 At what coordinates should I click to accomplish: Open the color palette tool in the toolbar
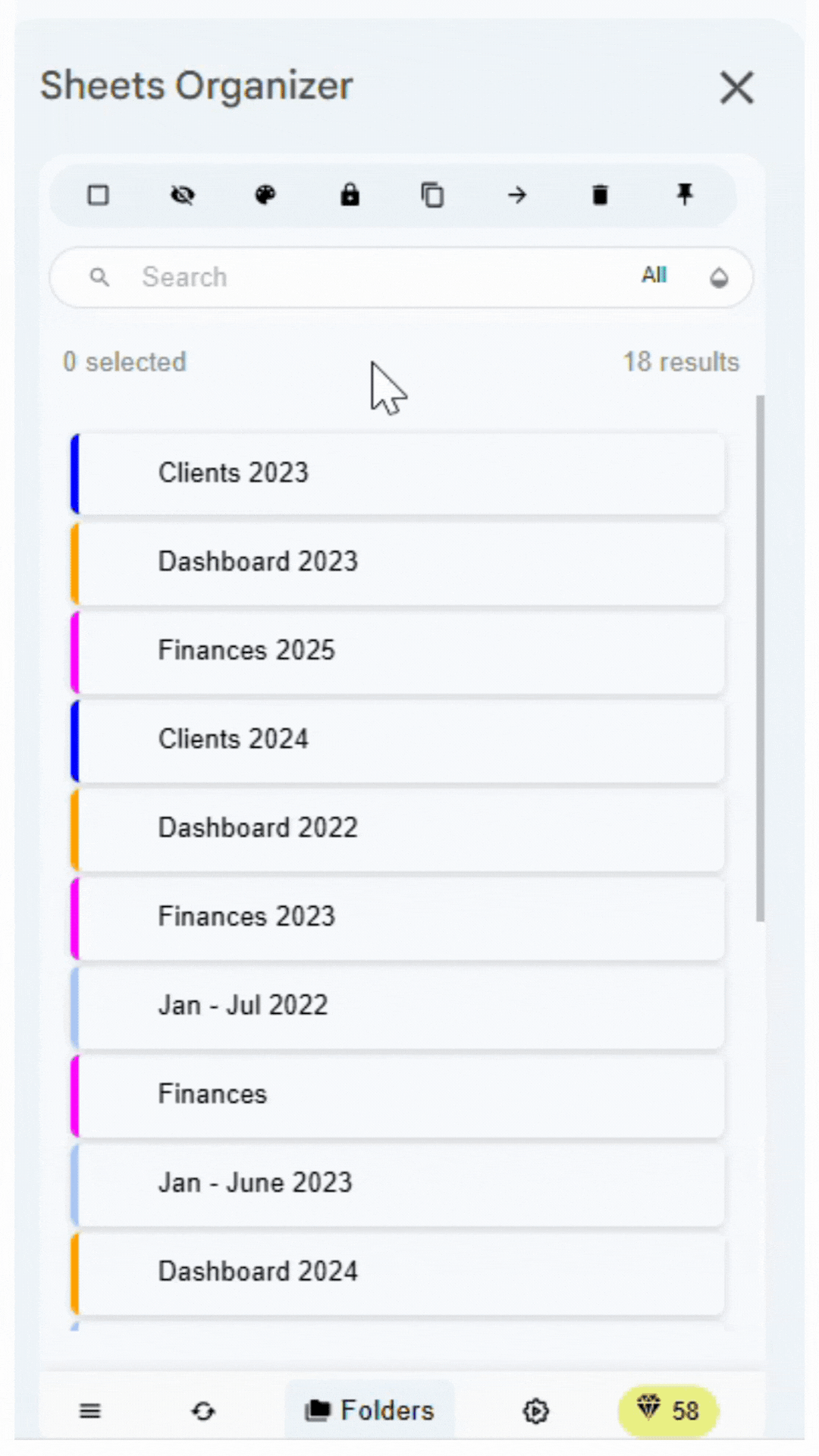point(265,196)
